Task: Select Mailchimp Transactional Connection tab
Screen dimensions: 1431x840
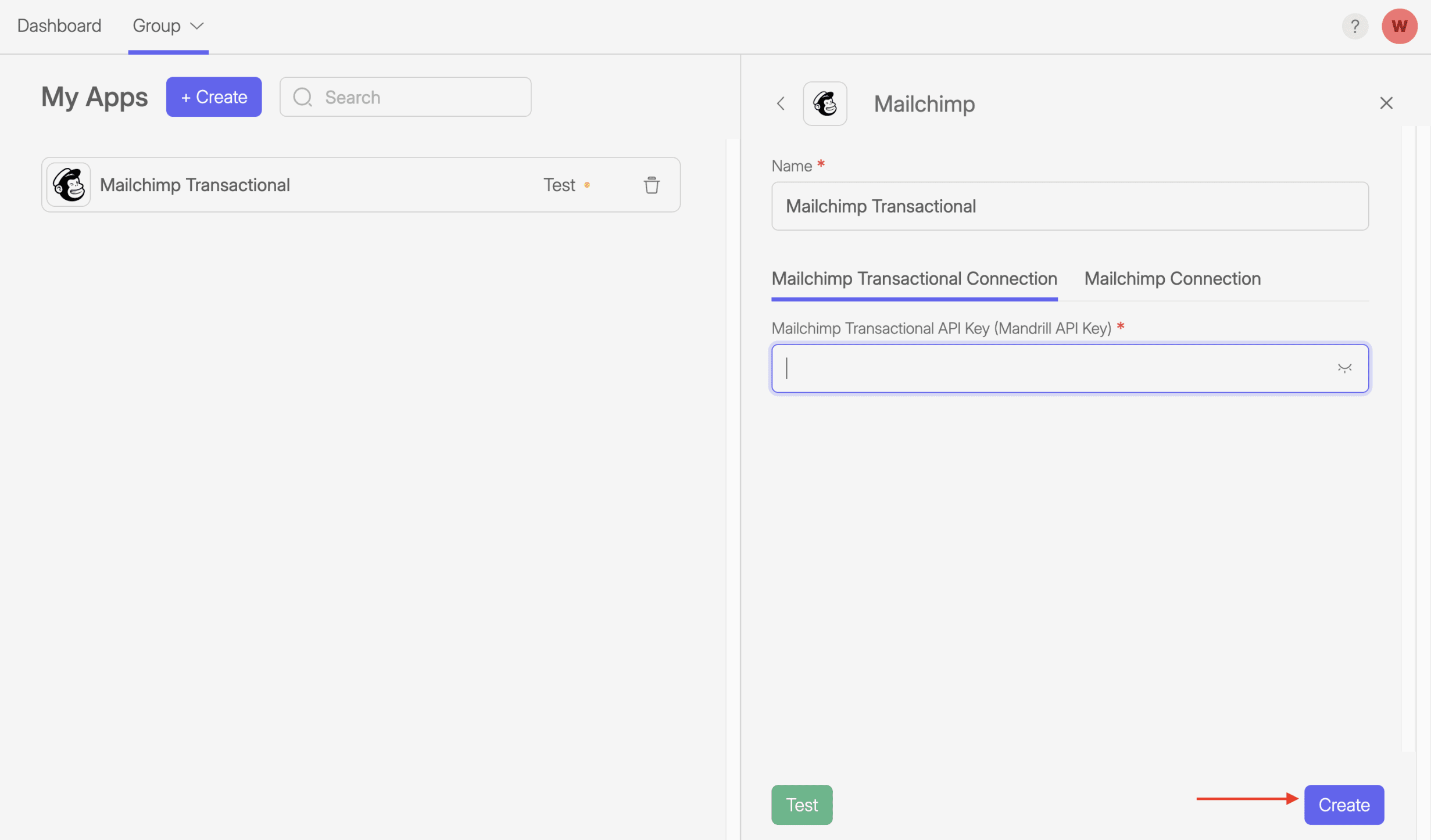Action: tap(914, 278)
